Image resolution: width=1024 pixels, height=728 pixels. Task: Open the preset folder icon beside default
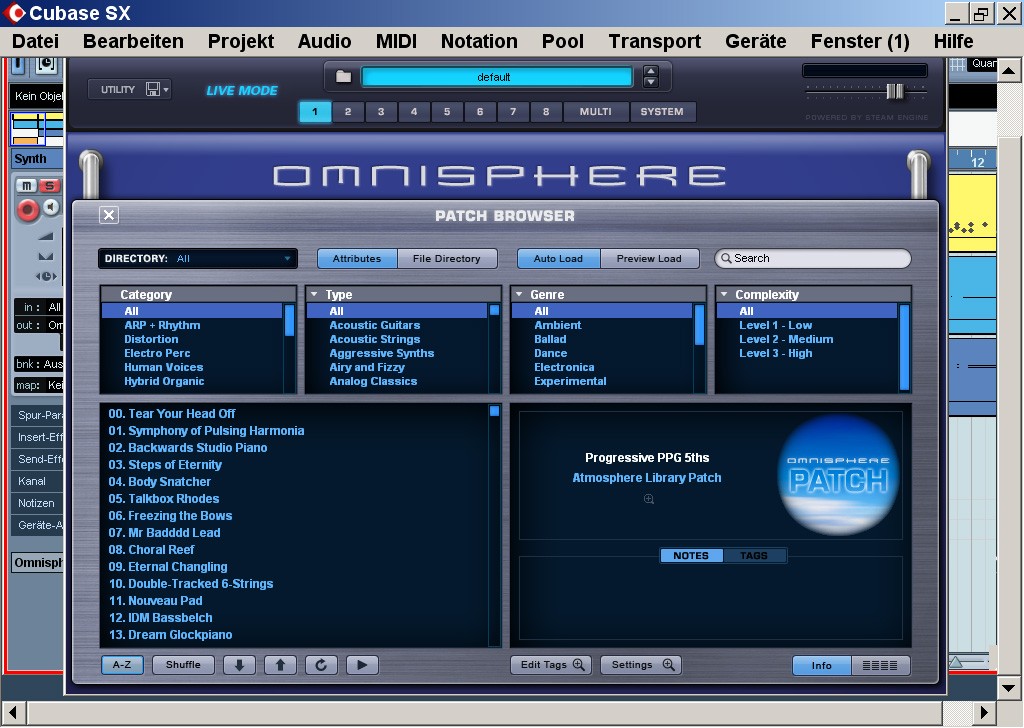tap(344, 77)
